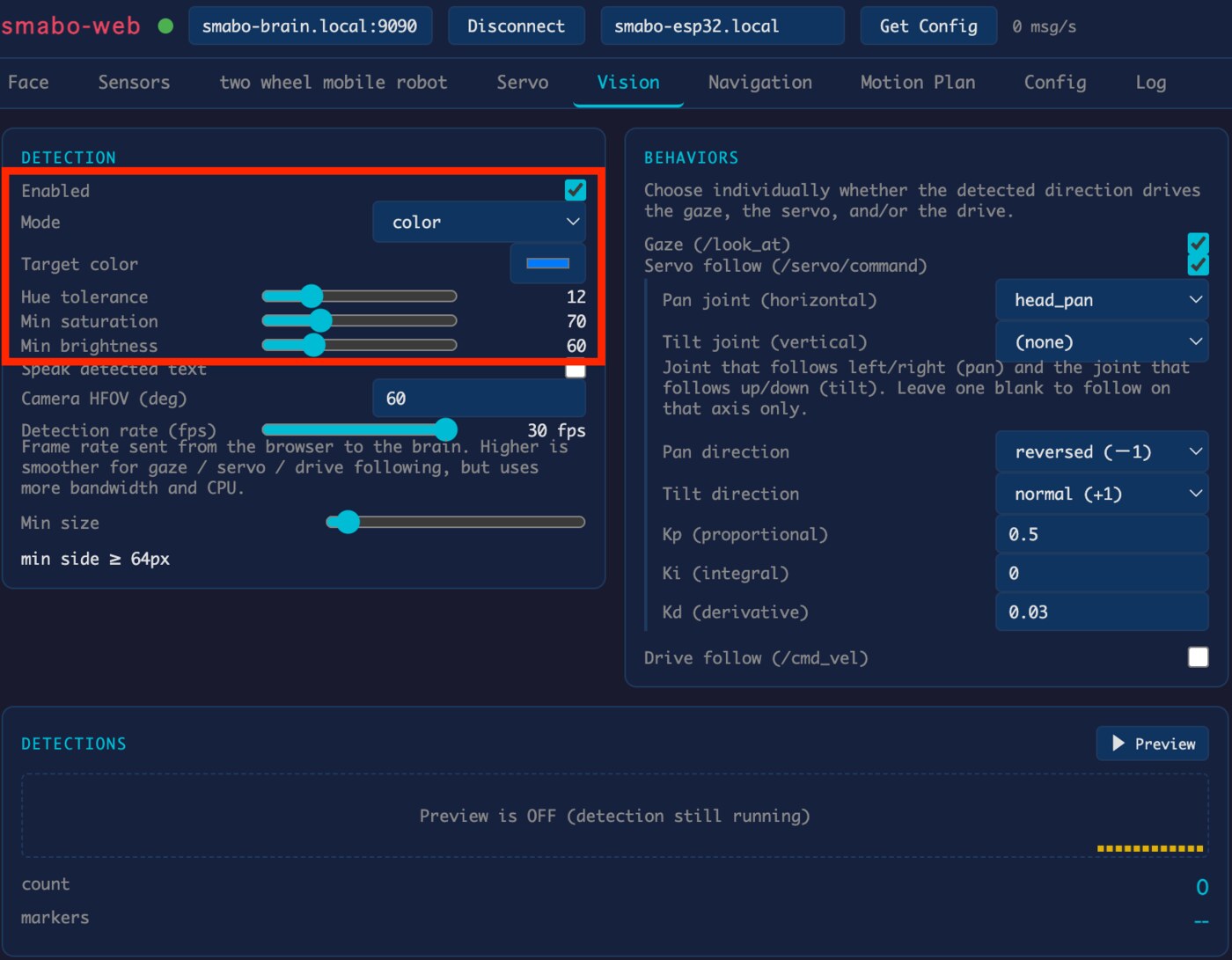Disable the Gaze (/look_at) checkbox
1232x960 pixels.
click(1198, 244)
